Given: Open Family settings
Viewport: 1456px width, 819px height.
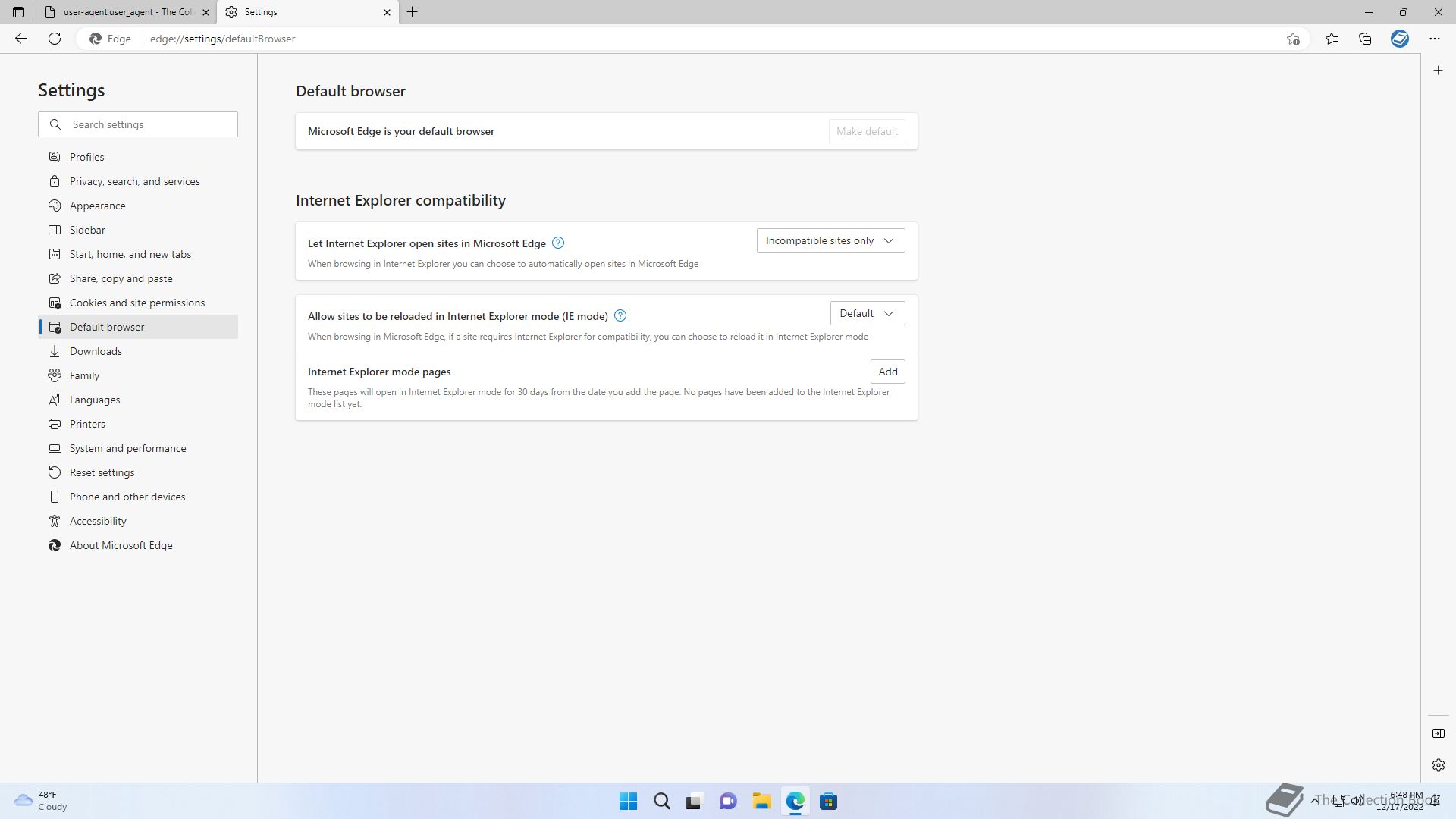Looking at the screenshot, I should coord(138,375).
